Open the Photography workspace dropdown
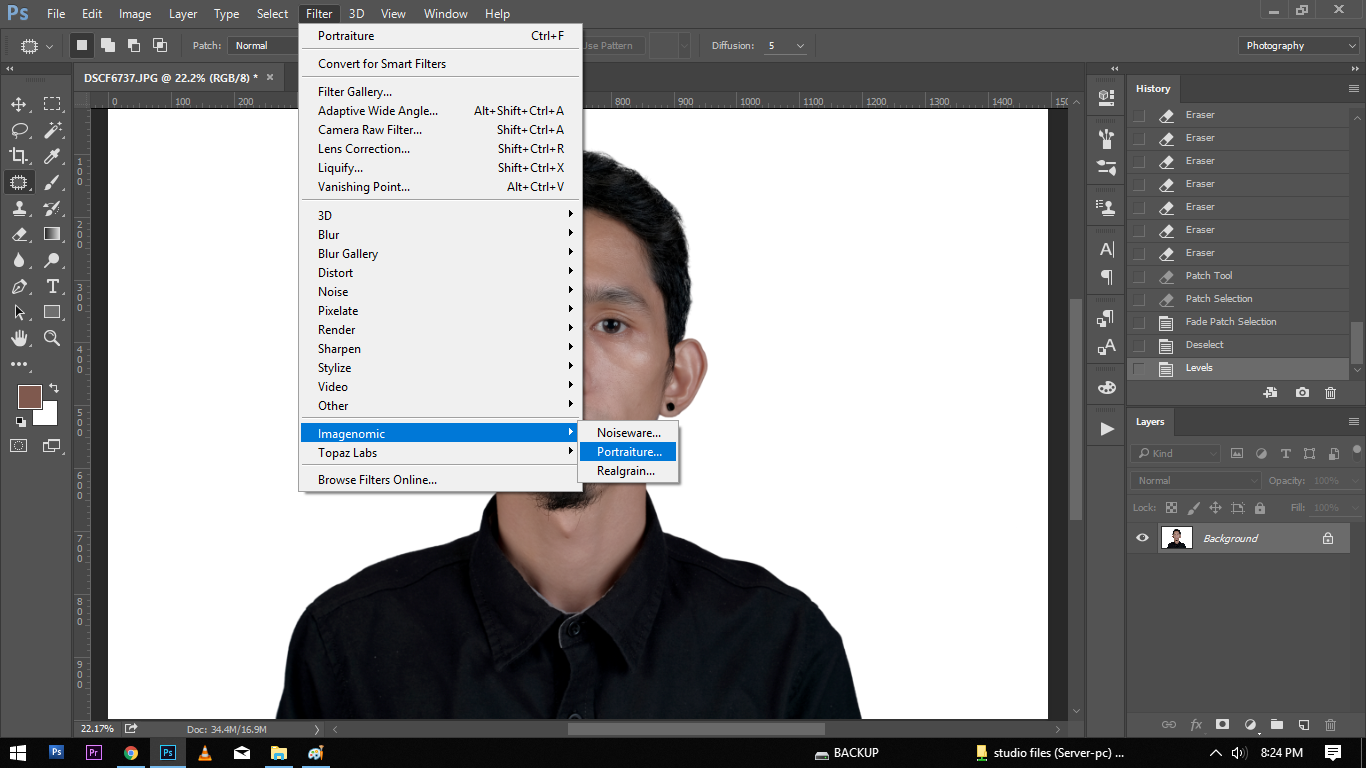Screen dimensions: 1366x768 point(1298,46)
